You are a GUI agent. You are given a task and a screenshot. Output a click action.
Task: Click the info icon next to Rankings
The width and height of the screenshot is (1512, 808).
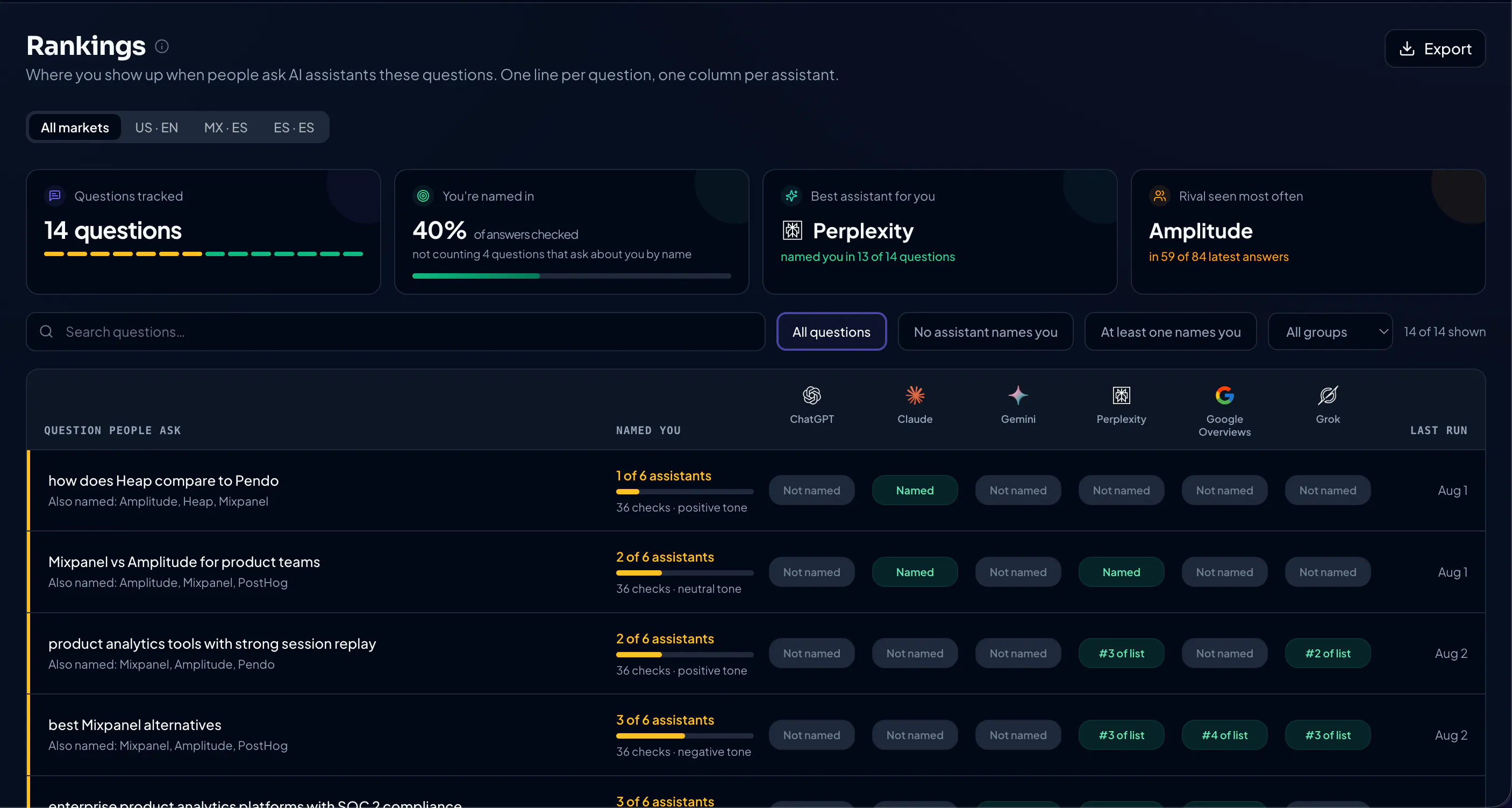point(162,46)
